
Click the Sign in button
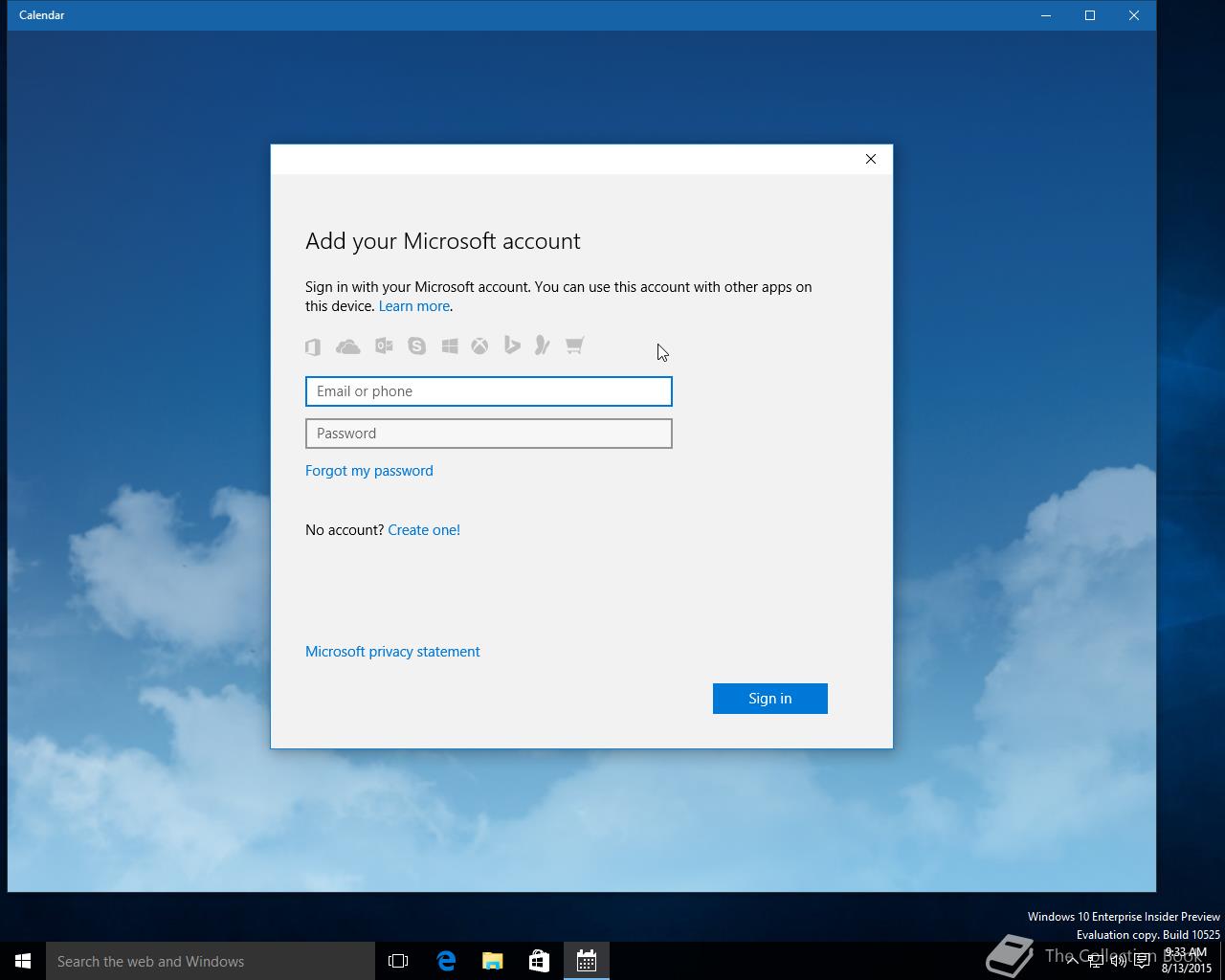[770, 699]
